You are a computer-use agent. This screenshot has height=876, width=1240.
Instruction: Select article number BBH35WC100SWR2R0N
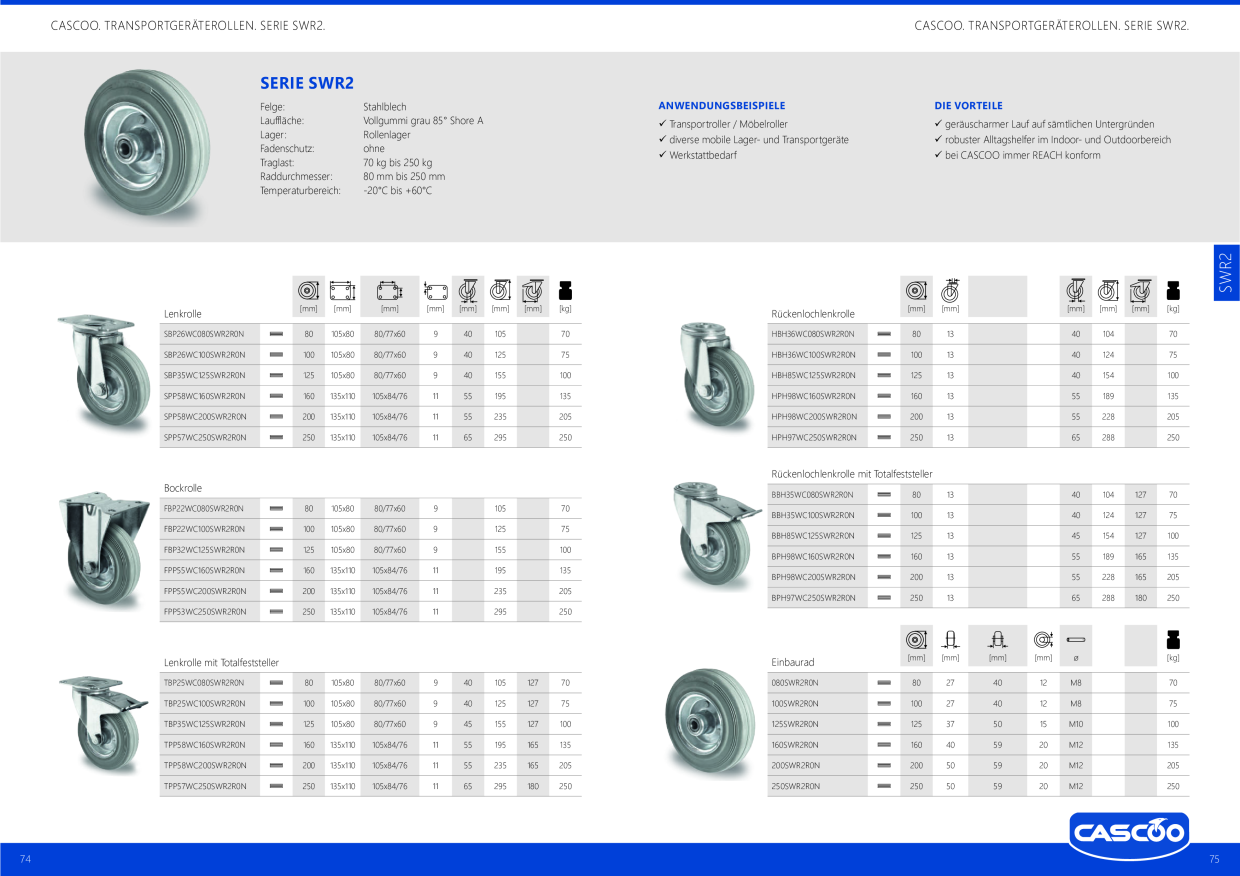pyautogui.click(x=812, y=515)
